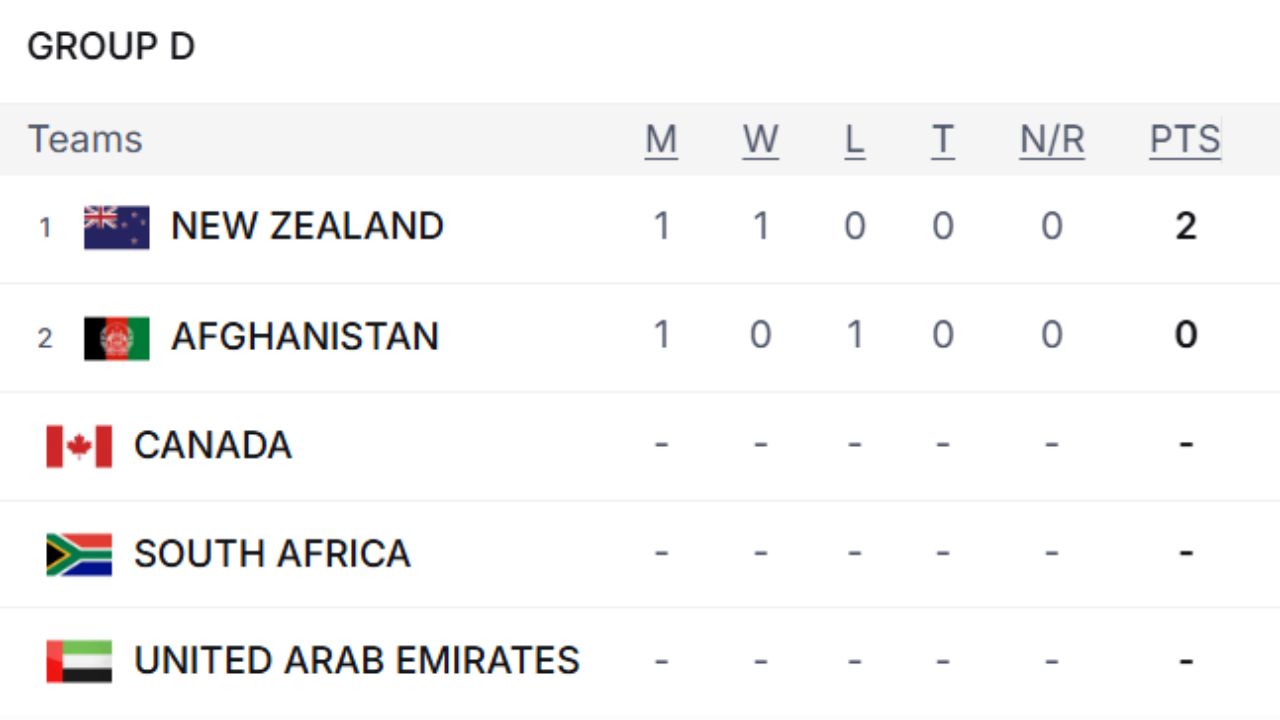Sort the table by the T column
This screenshot has width=1280, height=720.
click(942, 139)
